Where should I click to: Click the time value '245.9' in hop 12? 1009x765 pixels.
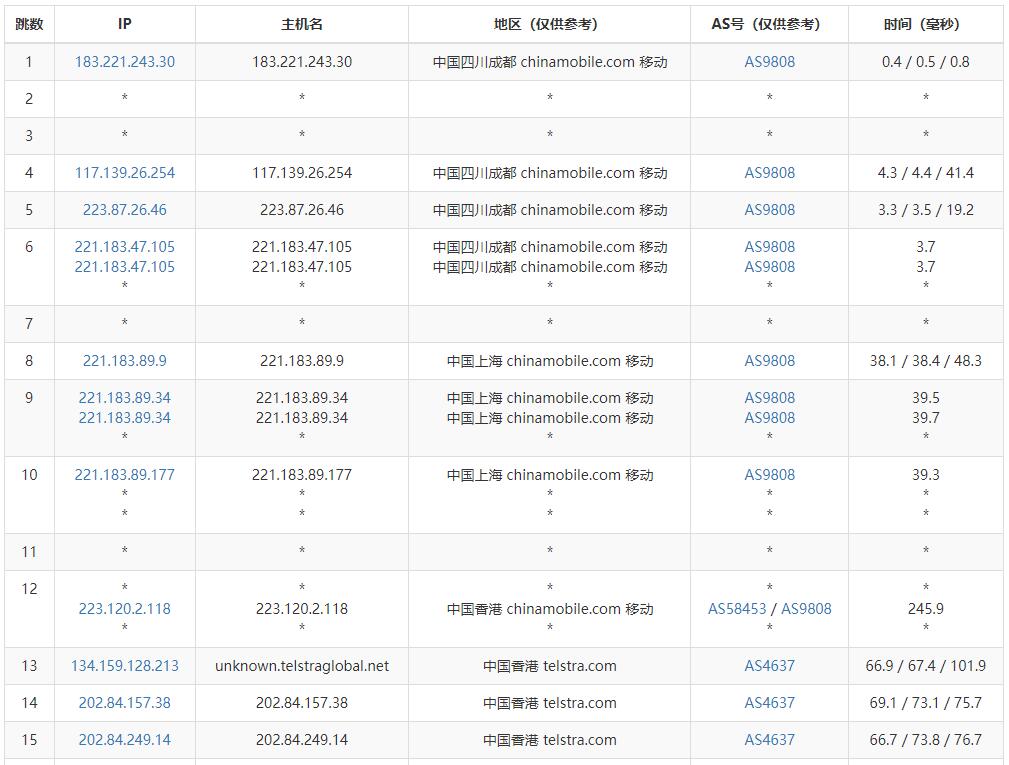[925, 609]
